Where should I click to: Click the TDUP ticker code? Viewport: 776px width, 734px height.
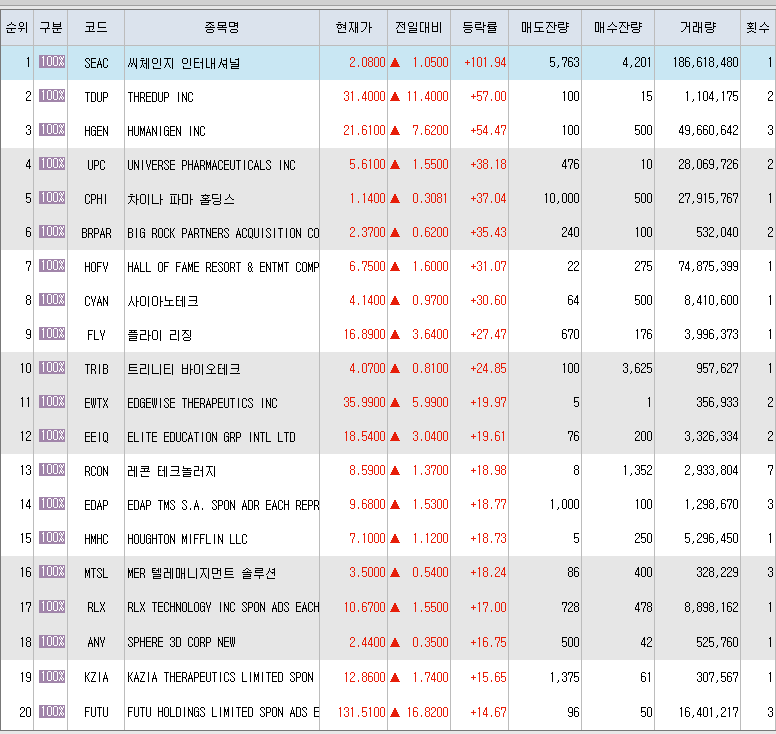click(x=96, y=97)
